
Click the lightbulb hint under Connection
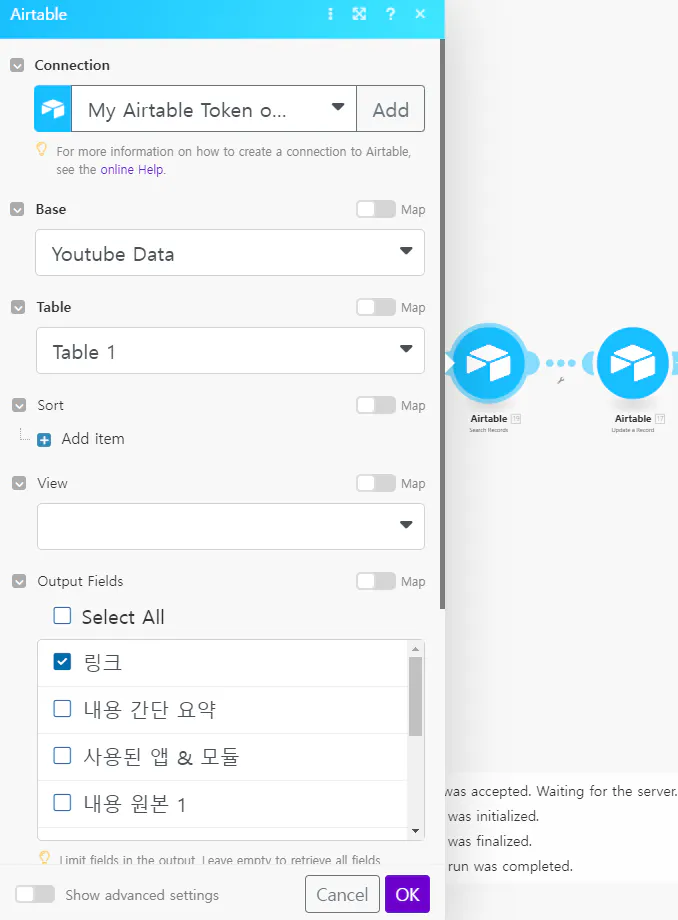tap(42, 149)
